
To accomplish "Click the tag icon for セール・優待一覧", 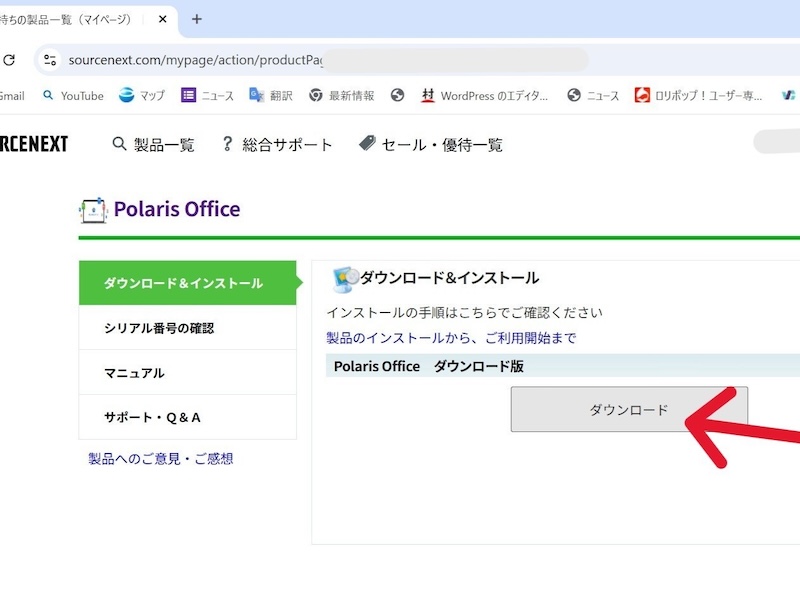I will coord(367,144).
